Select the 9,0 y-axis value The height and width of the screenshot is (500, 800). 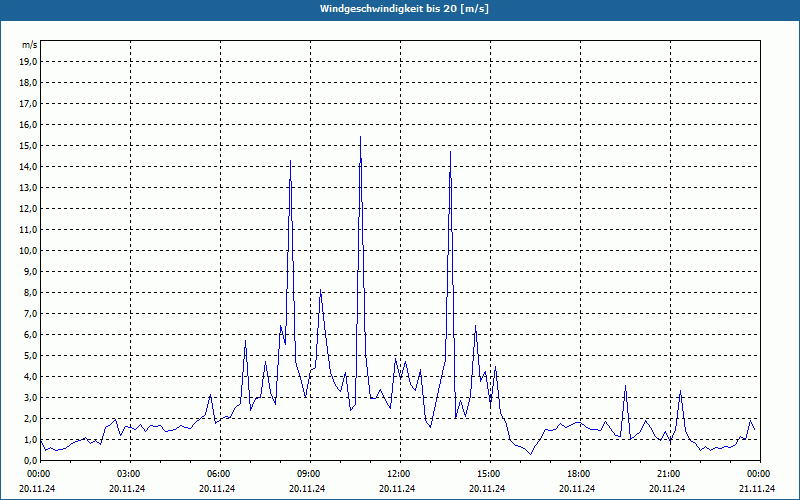click(30, 271)
